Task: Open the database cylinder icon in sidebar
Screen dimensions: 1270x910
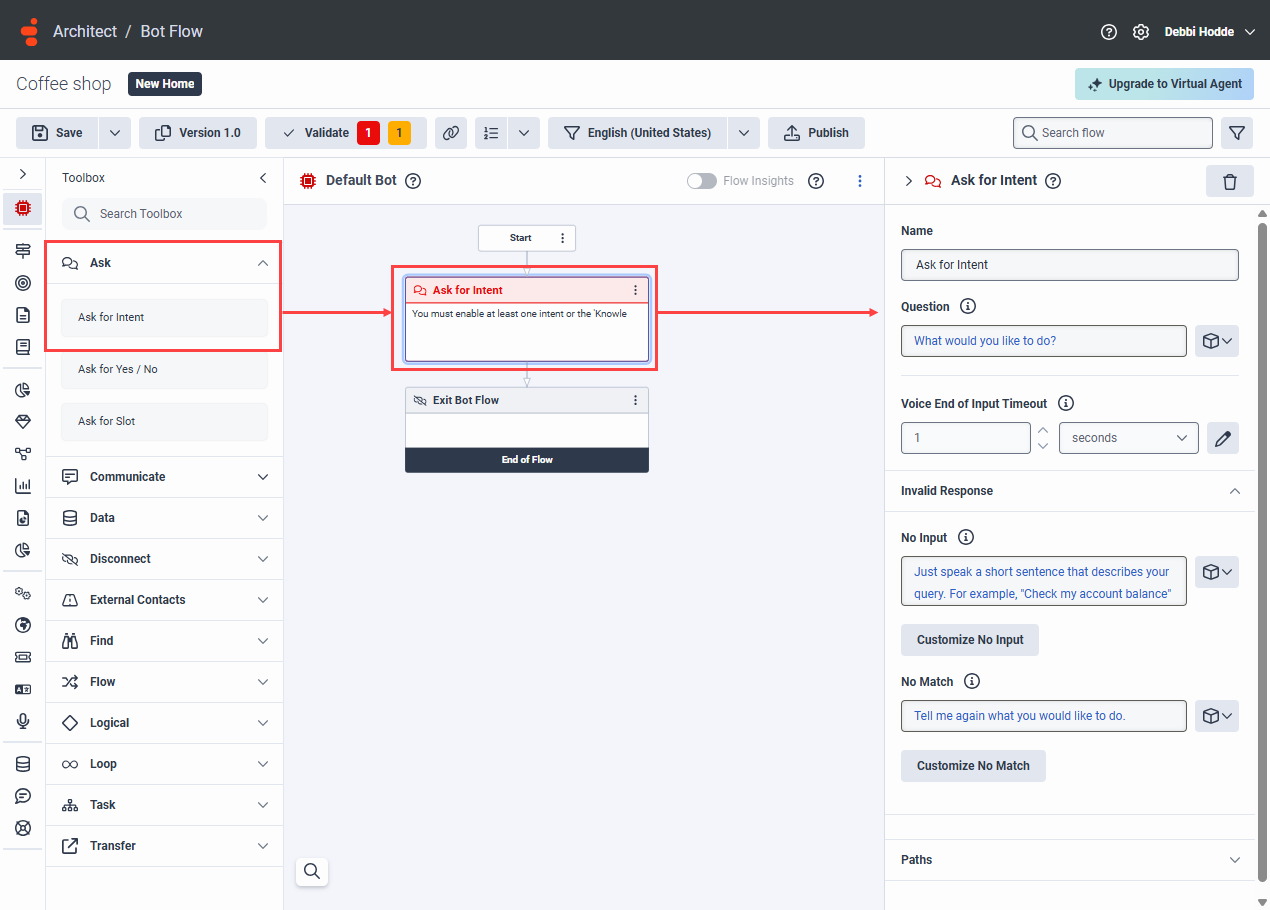Action: click(23, 764)
